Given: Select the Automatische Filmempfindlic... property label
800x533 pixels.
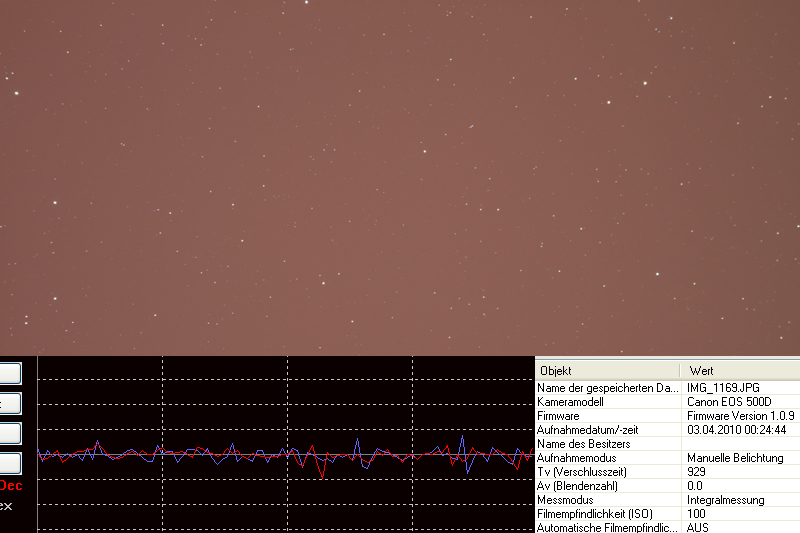Looking at the screenshot, I should [x=607, y=527].
